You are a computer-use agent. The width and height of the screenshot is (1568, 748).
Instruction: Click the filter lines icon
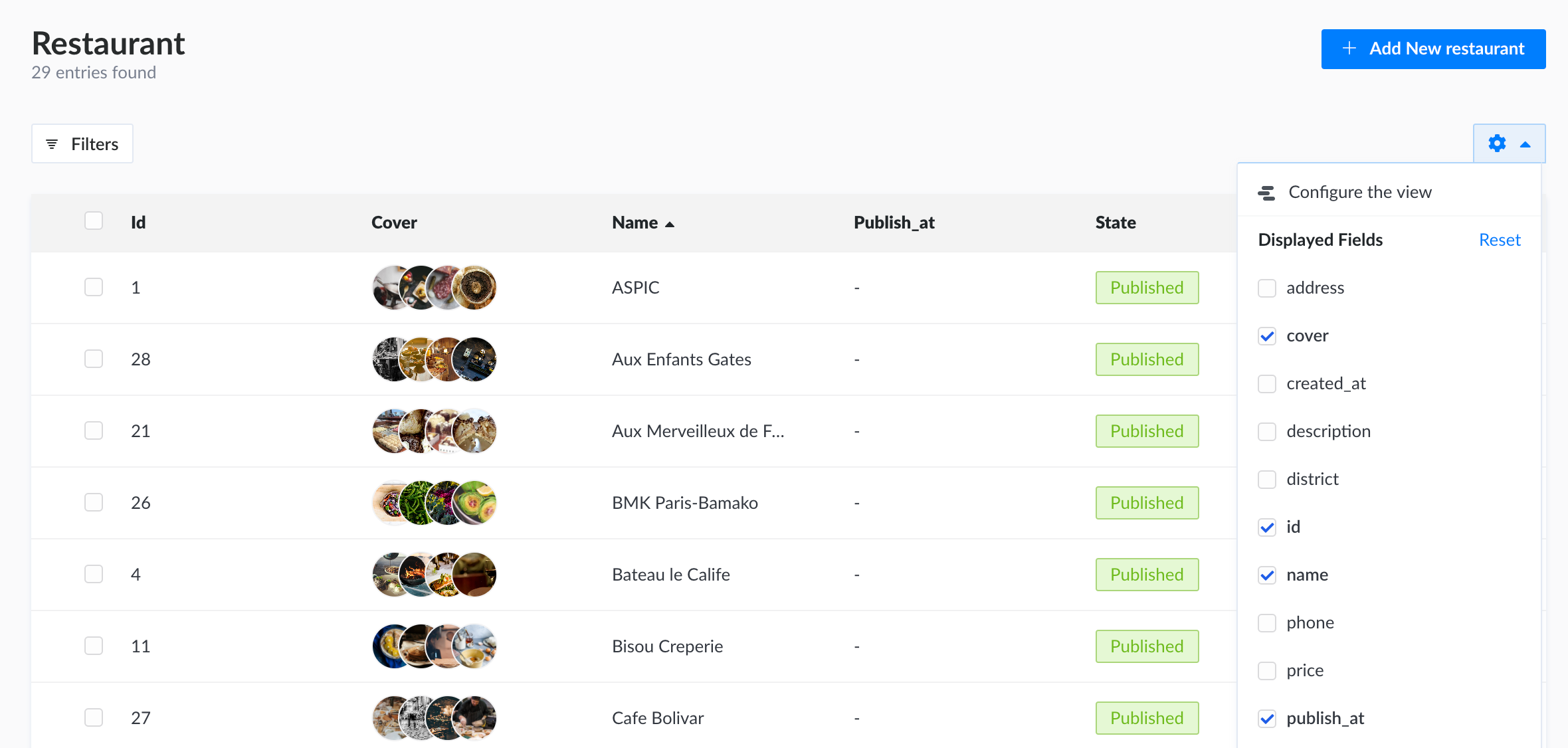pos(52,144)
